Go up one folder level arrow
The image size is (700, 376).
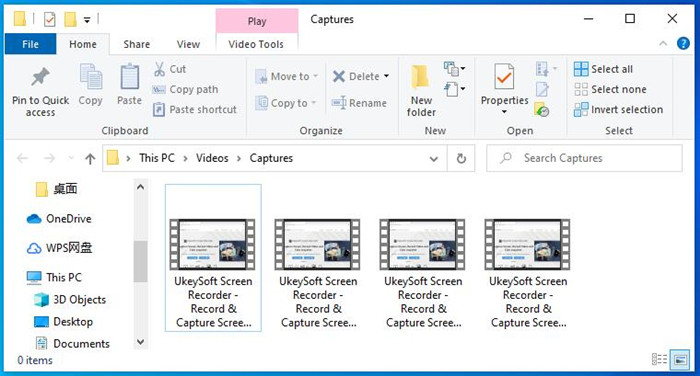(x=90, y=159)
